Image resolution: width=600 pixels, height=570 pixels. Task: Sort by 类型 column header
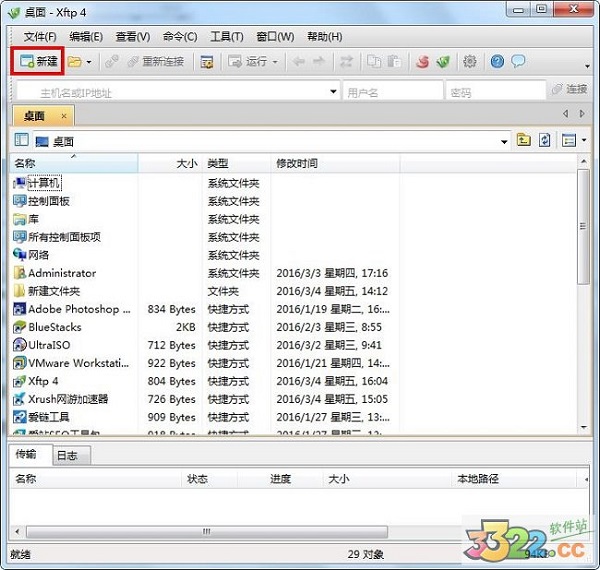pos(236,163)
